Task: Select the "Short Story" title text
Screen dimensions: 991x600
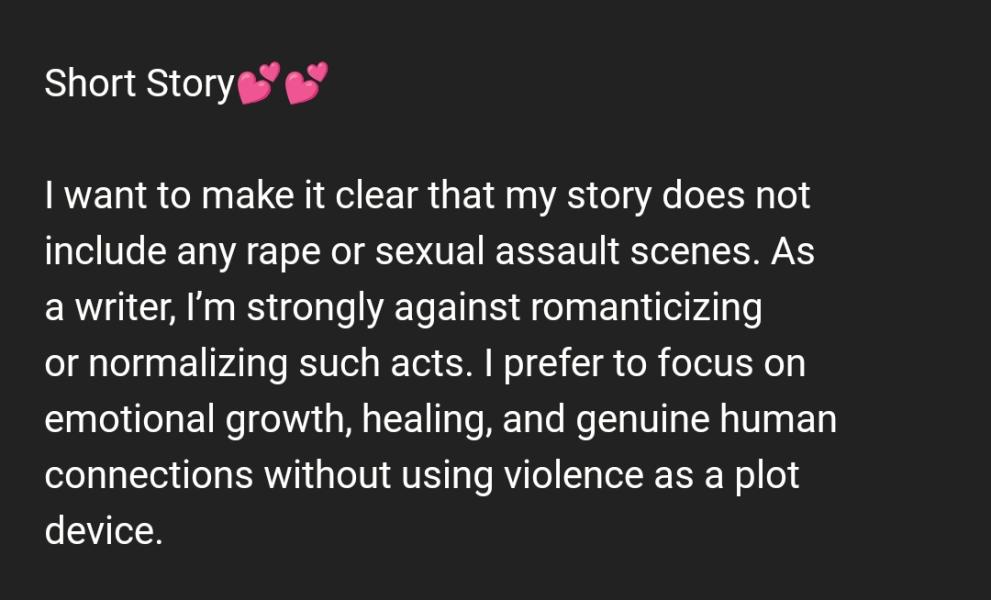Action: (138, 85)
